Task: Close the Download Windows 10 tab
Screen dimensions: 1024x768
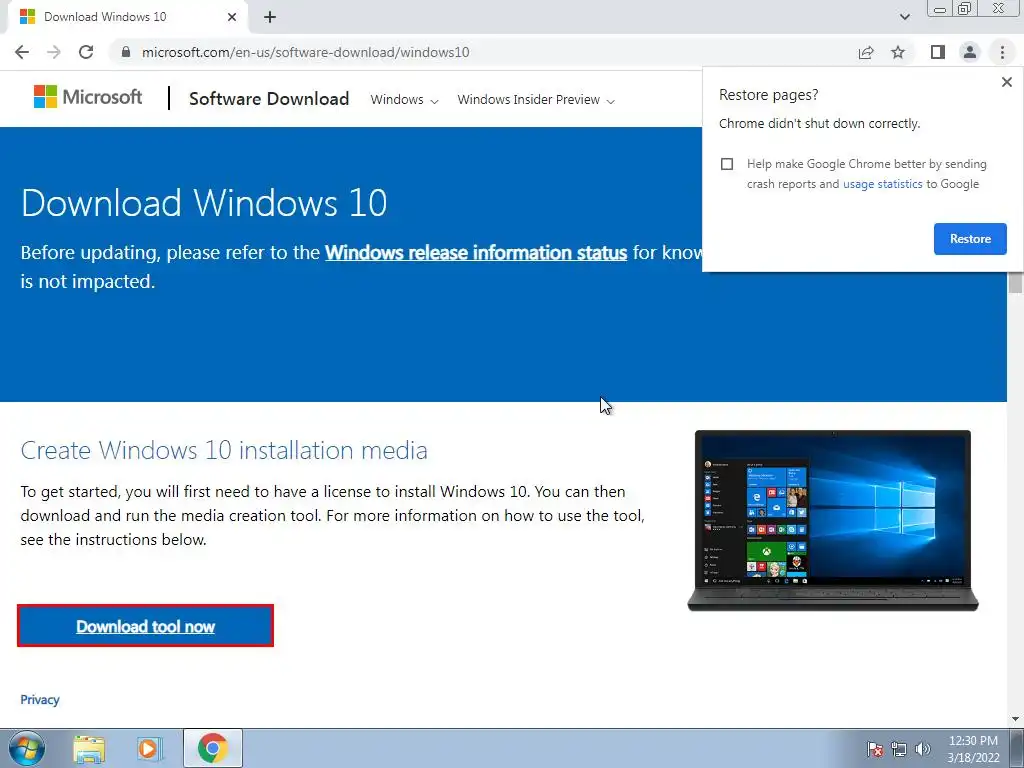Action: [x=232, y=17]
